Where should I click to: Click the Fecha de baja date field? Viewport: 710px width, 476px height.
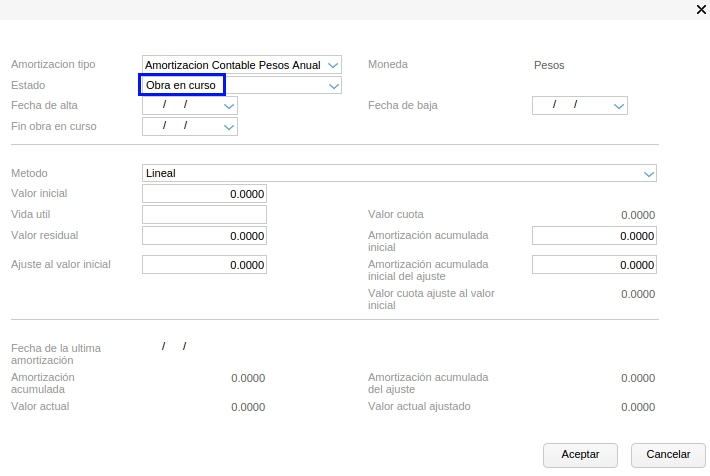pyautogui.click(x=571, y=106)
